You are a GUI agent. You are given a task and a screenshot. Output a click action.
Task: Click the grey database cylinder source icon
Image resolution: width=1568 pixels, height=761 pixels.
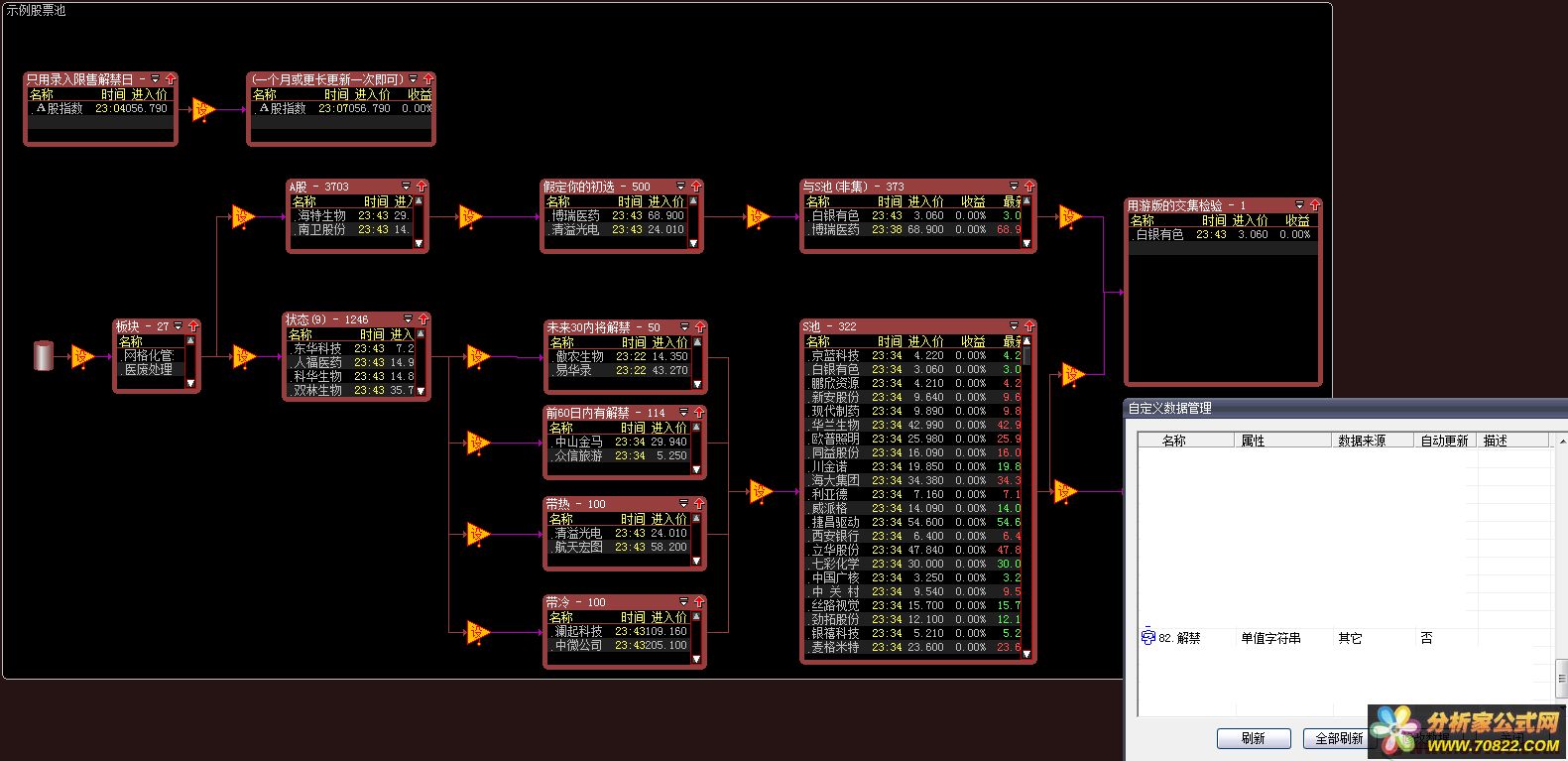[x=44, y=356]
